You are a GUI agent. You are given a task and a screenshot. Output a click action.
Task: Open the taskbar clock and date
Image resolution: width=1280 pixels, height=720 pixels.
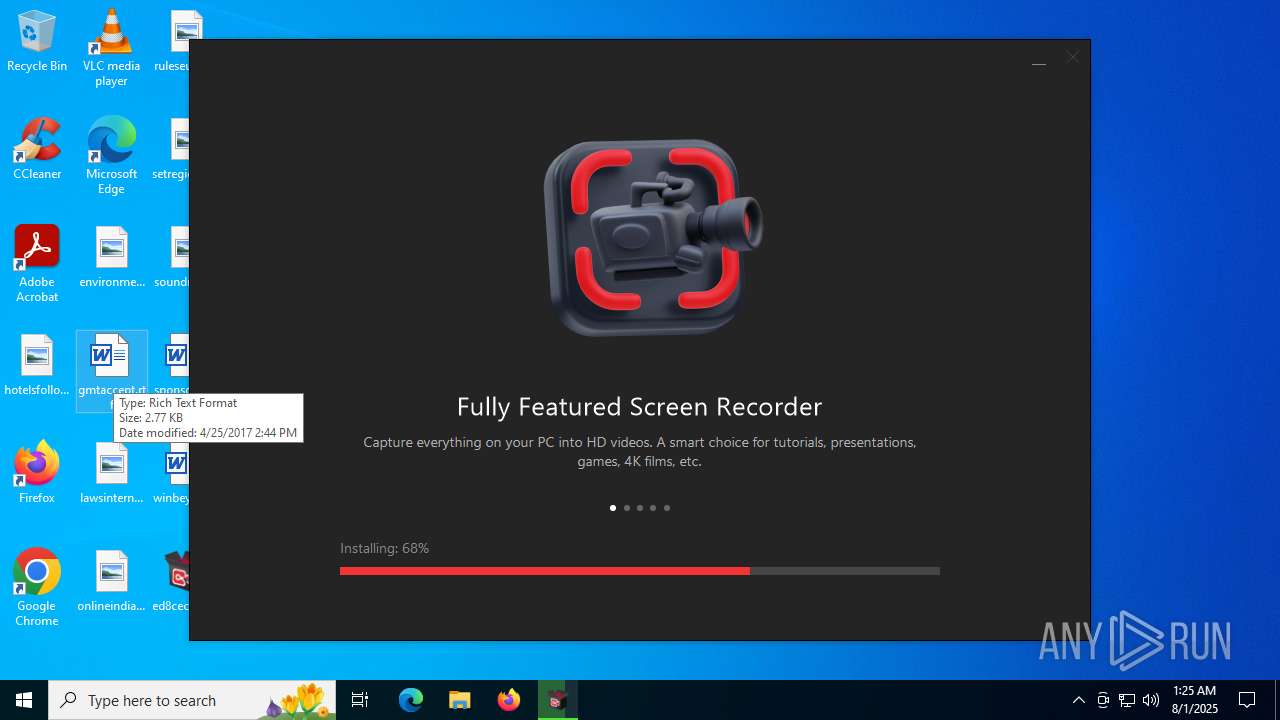(x=1194, y=700)
